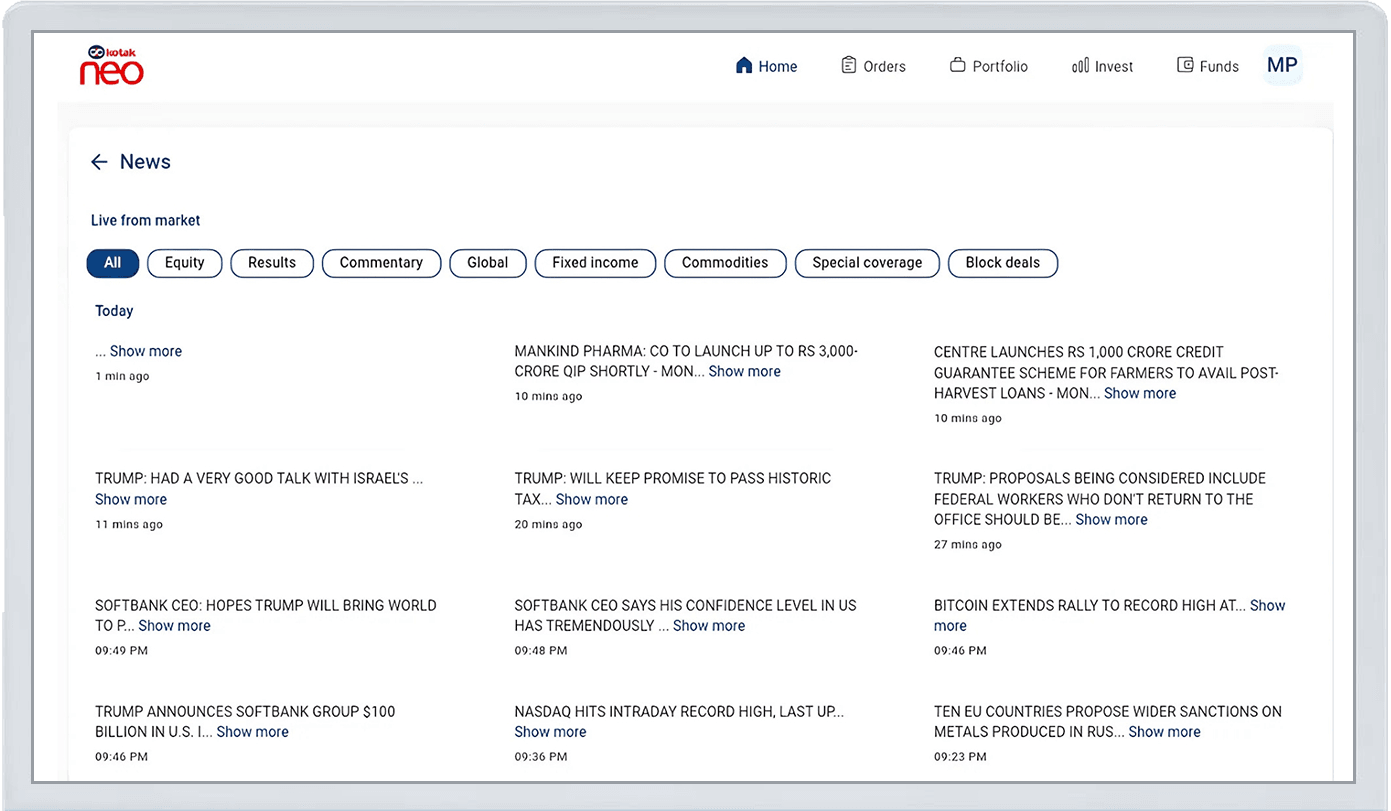This screenshot has height=811, width=1391.
Task: Select the All news filter
Action: click(112, 263)
